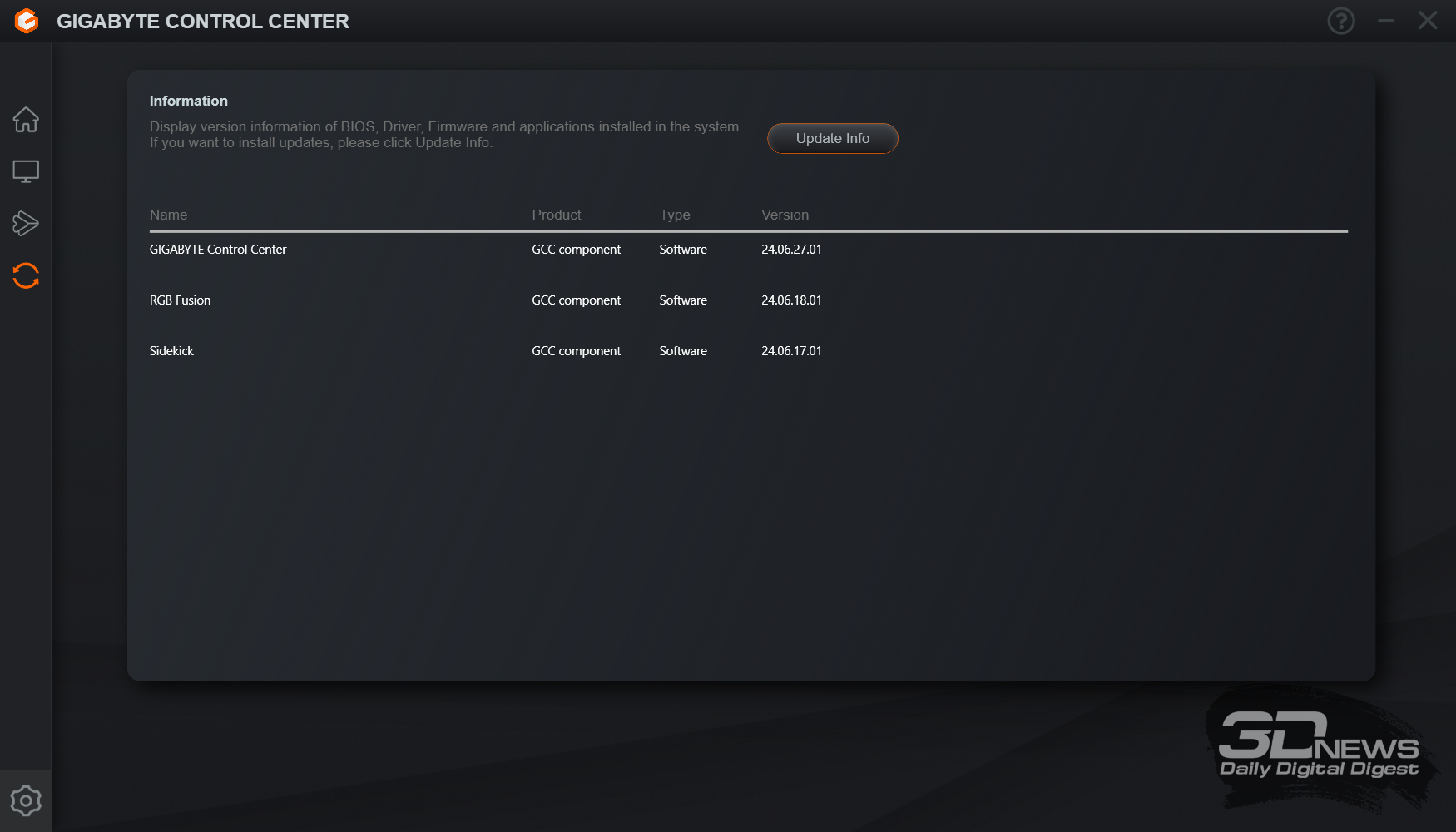The image size is (1456, 832).
Task: Click the Update Info button
Action: (833, 138)
